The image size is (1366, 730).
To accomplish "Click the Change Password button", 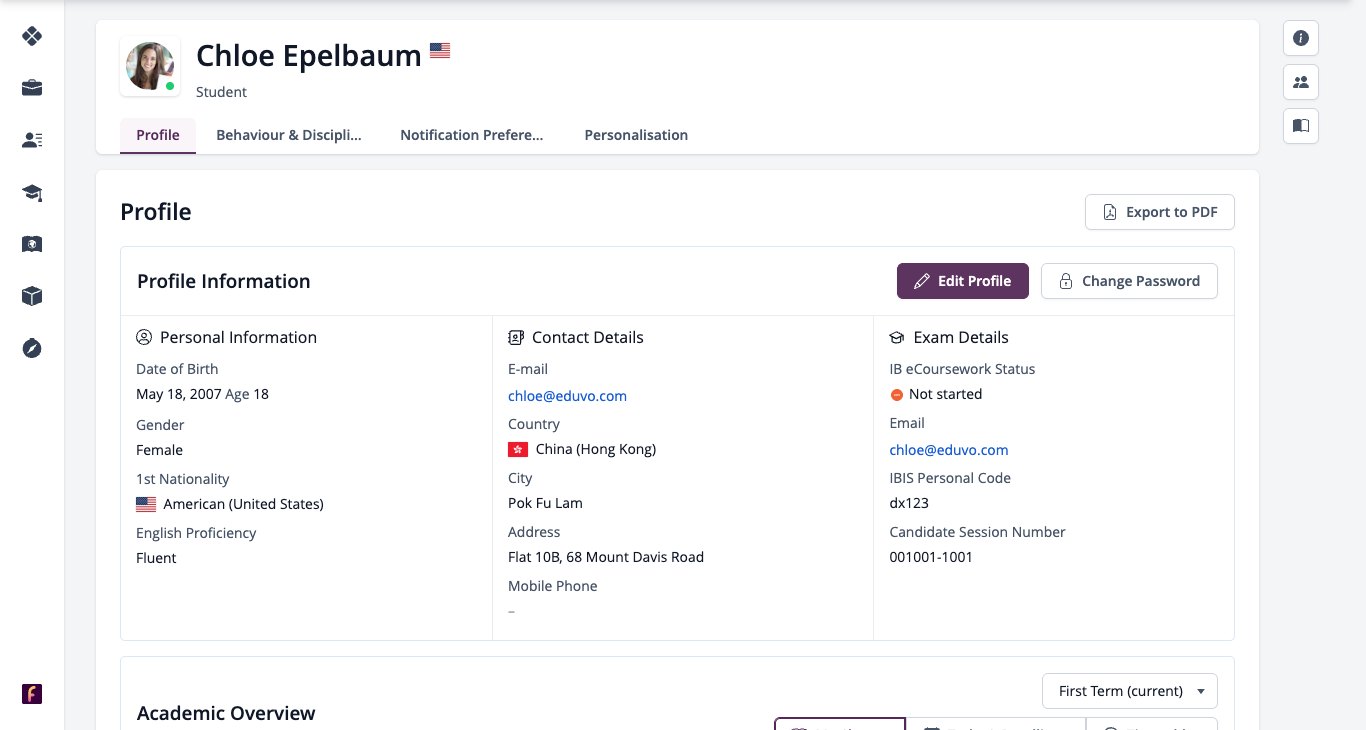I will click(x=1129, y=281).
